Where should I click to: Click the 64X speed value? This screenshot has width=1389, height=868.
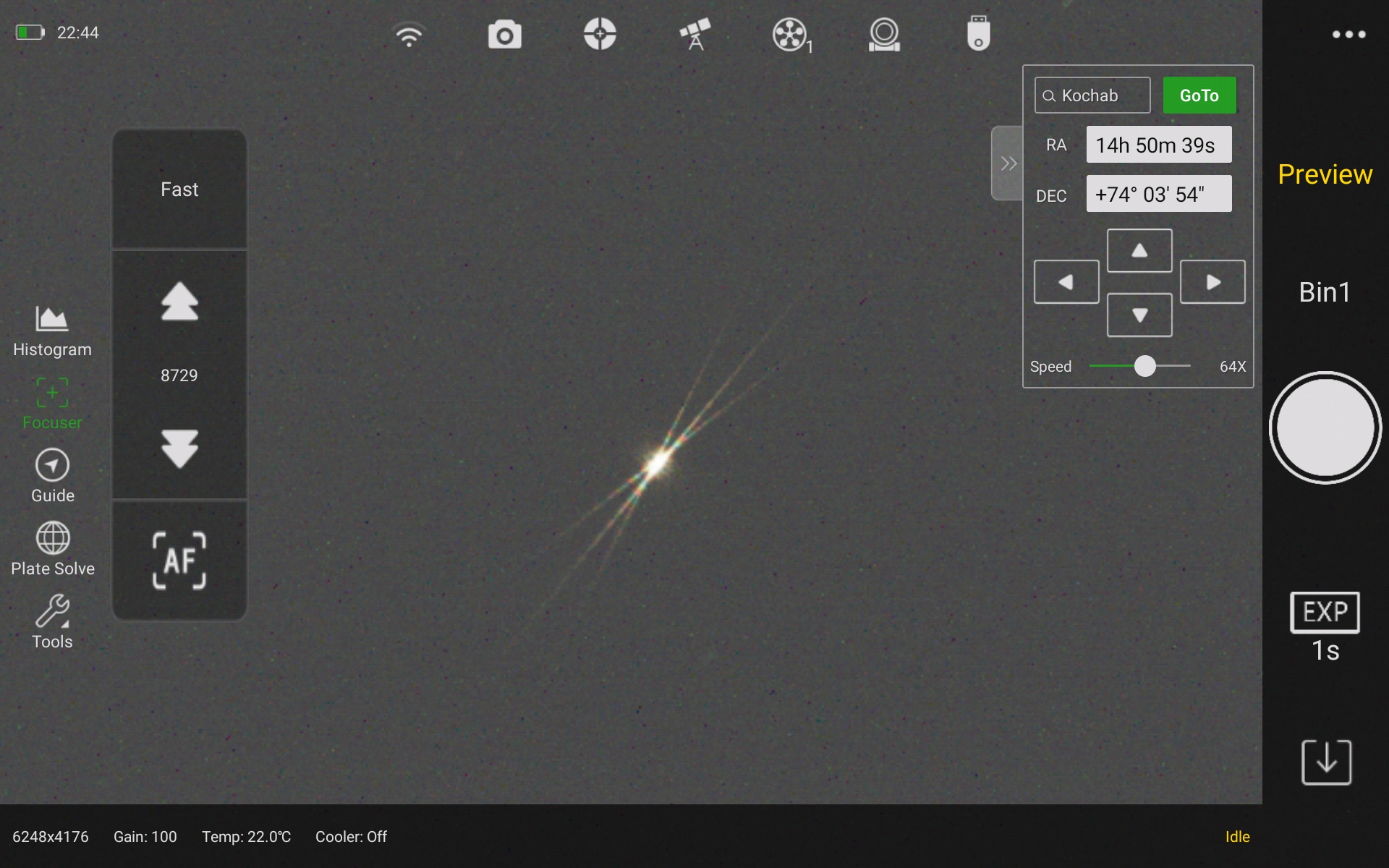1233,367
